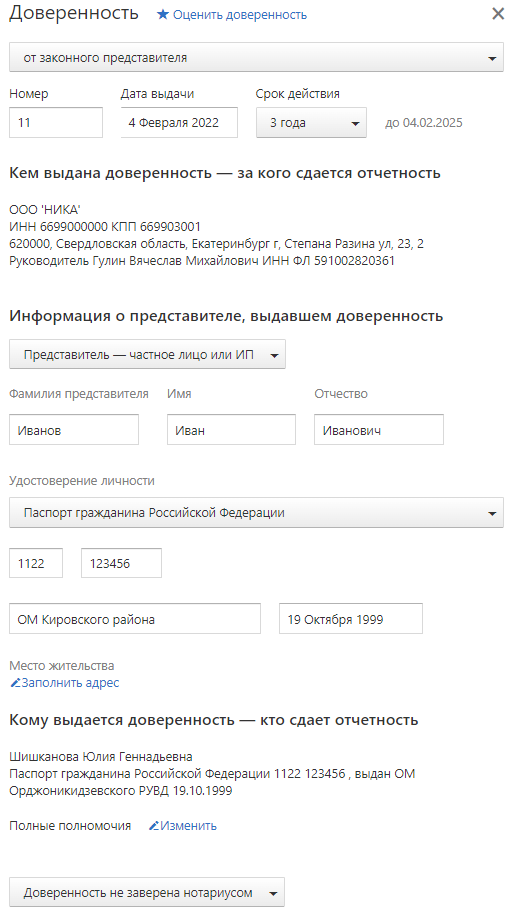Focus the Номер field containing 11
This screenshot has height=921, width=512.
point(56,123)
